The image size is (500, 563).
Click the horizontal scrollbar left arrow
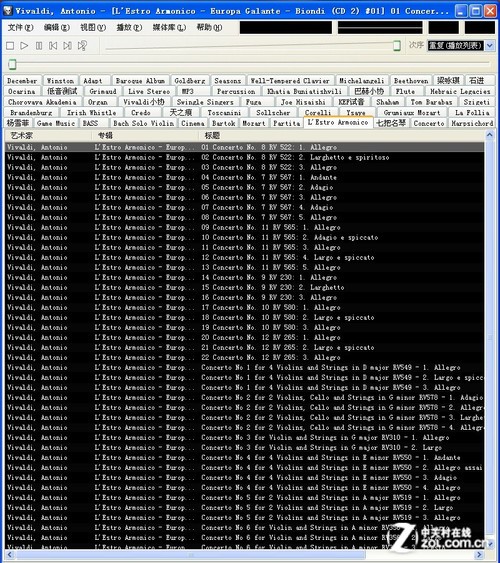click(x=9, y=554)
